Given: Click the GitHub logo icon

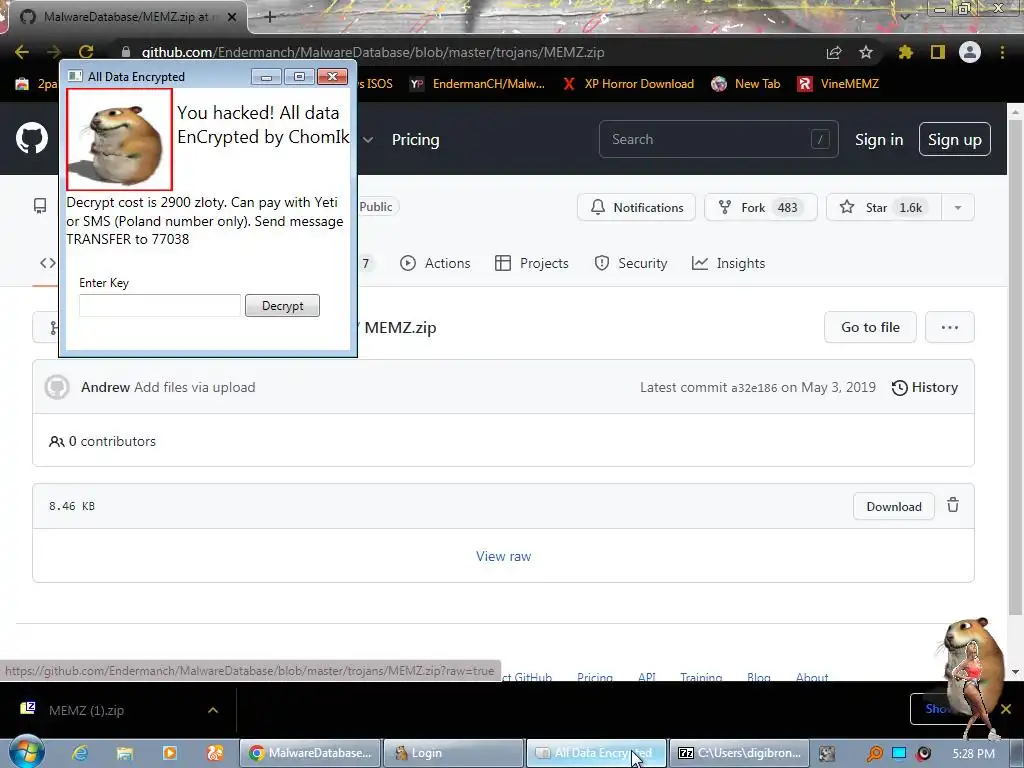Looking at the screenshot, I should (31, 138).
